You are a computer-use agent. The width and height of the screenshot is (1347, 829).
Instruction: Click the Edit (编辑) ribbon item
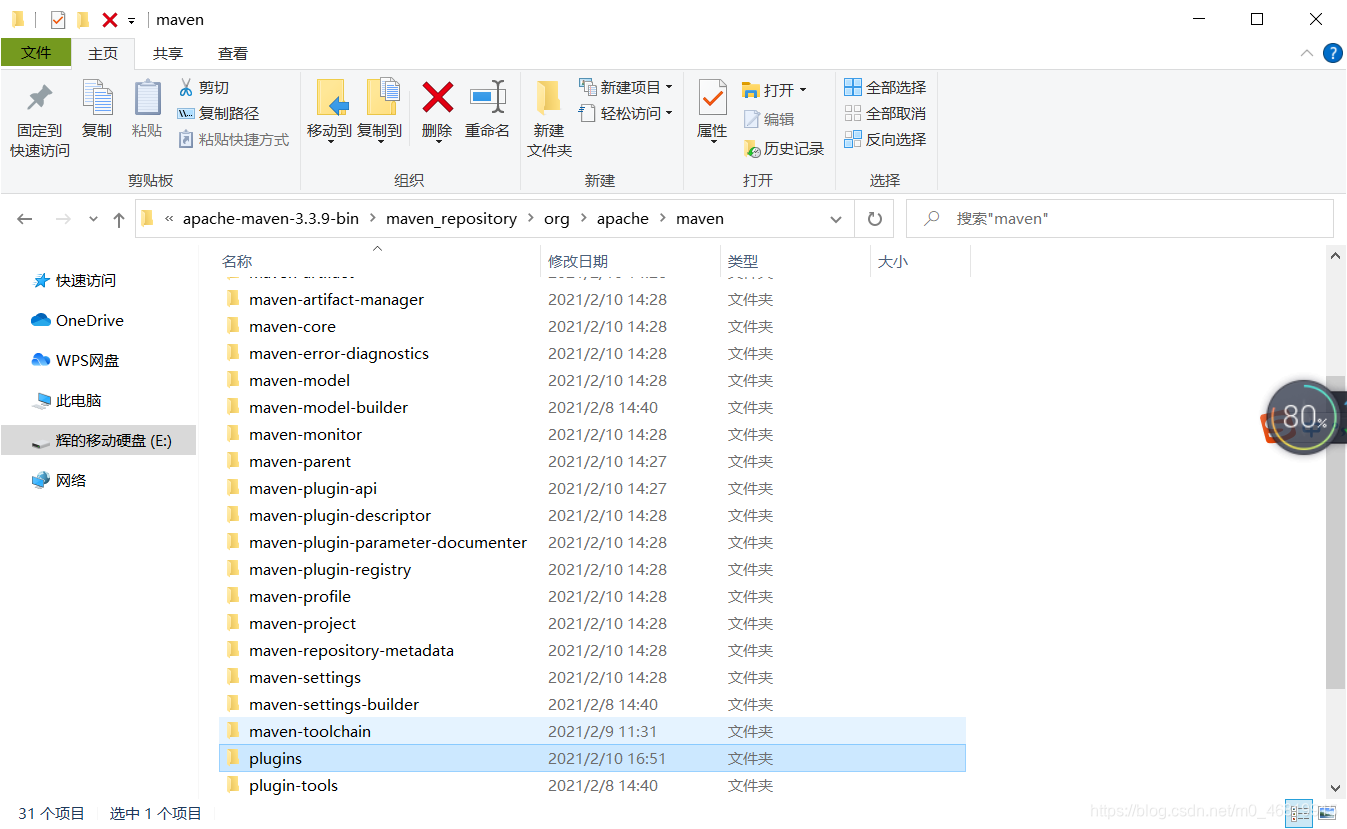(x=769, y=120)
